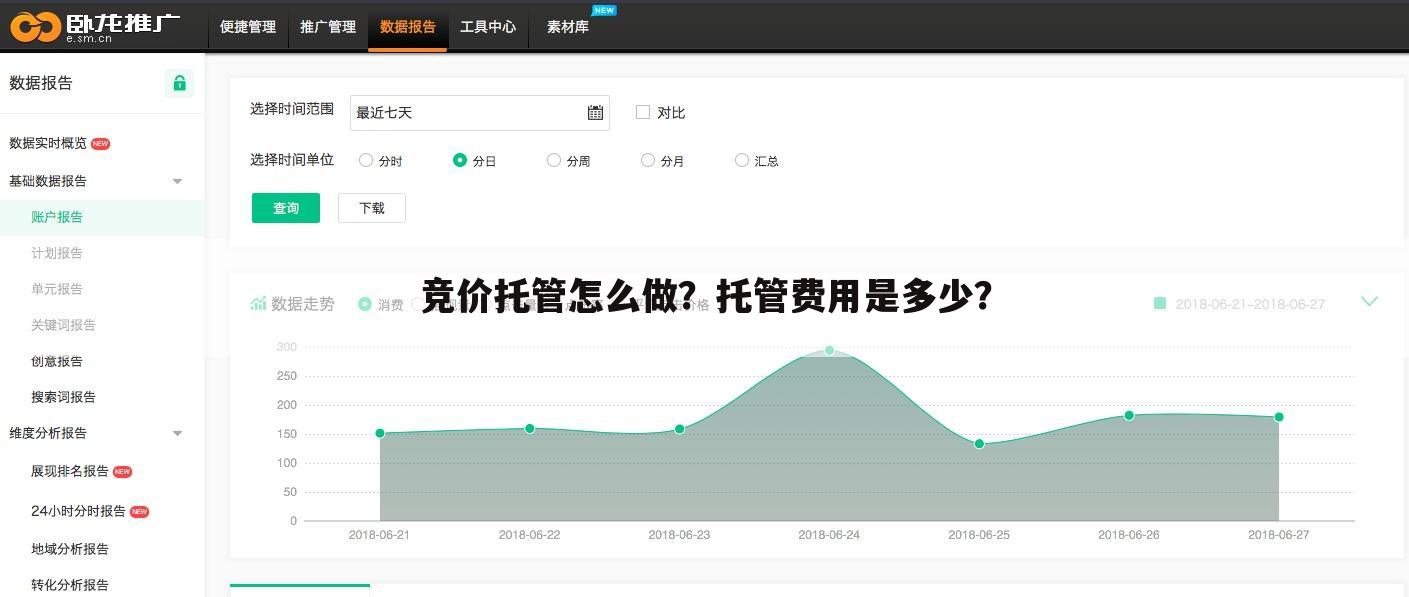Click the 卧龙推广 logo icon
Screen dimensions: 1409x597
pos(36,27)
